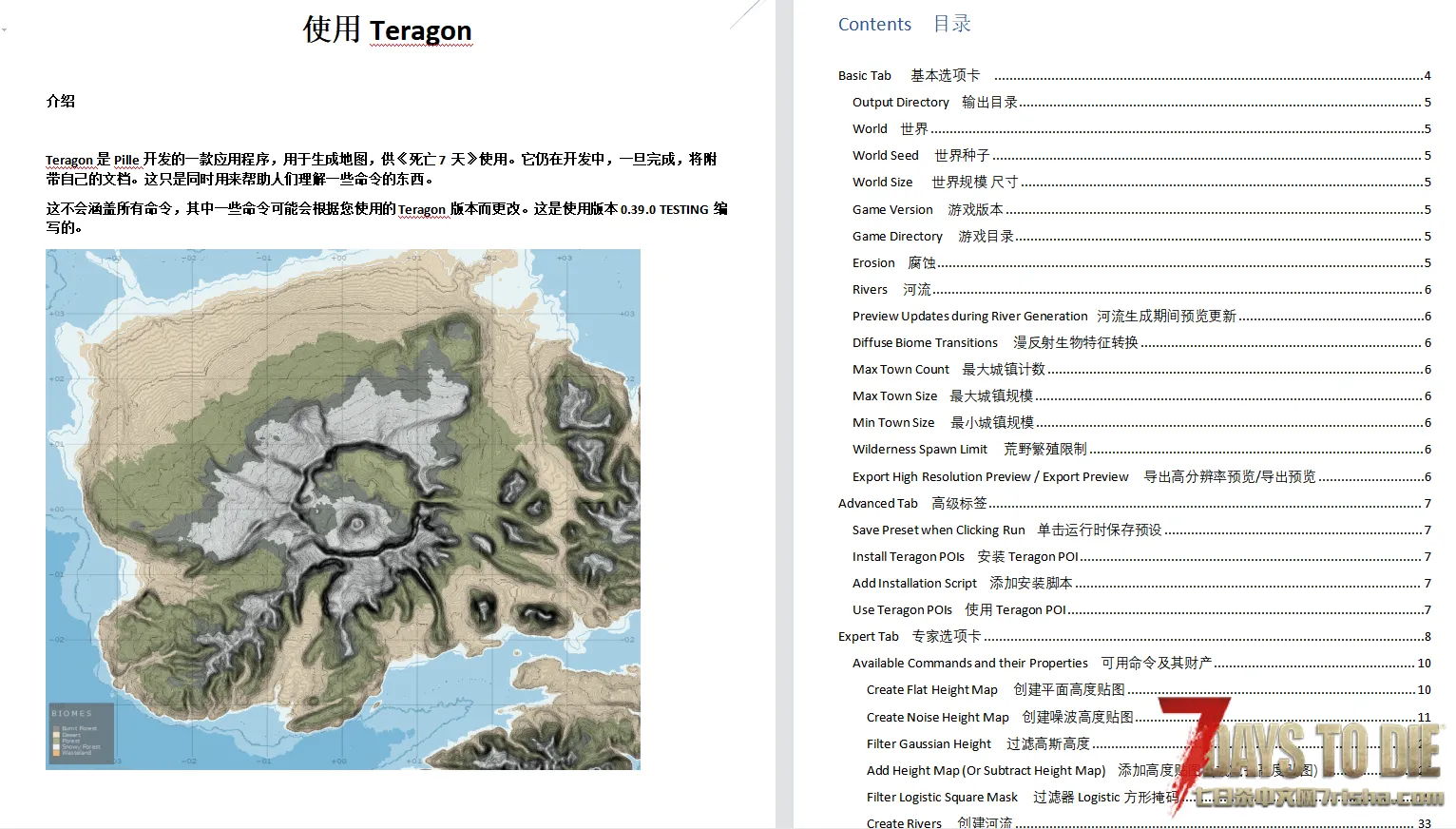The width and height of the screenshot is (1456, 829).
Task: Open 'Filter Gaussian Height' contents entry
Action: (1148, 743)
